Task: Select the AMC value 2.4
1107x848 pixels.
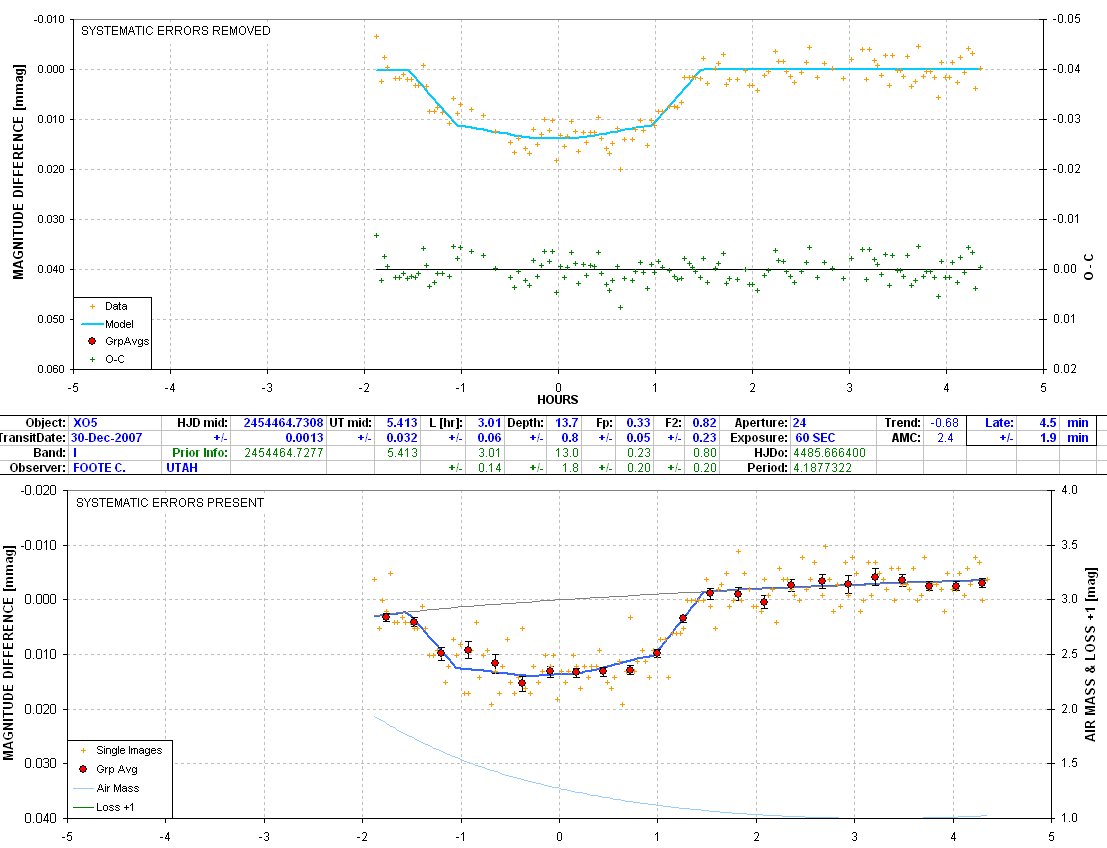Action: [x=945, y=438]
